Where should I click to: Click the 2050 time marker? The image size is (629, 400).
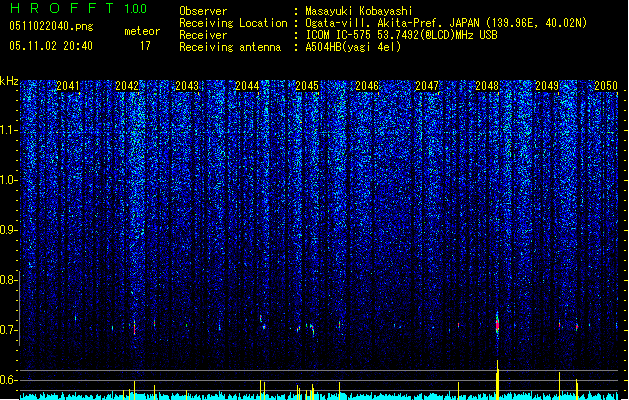click(x=606, y=86)
